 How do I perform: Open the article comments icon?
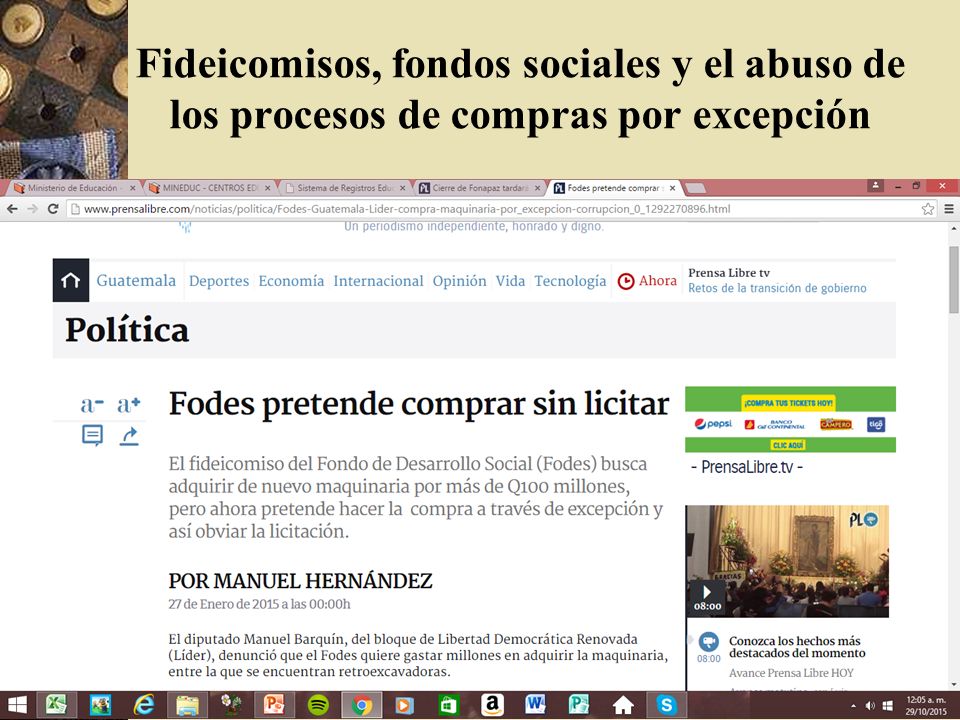click(x=92, y=436)
